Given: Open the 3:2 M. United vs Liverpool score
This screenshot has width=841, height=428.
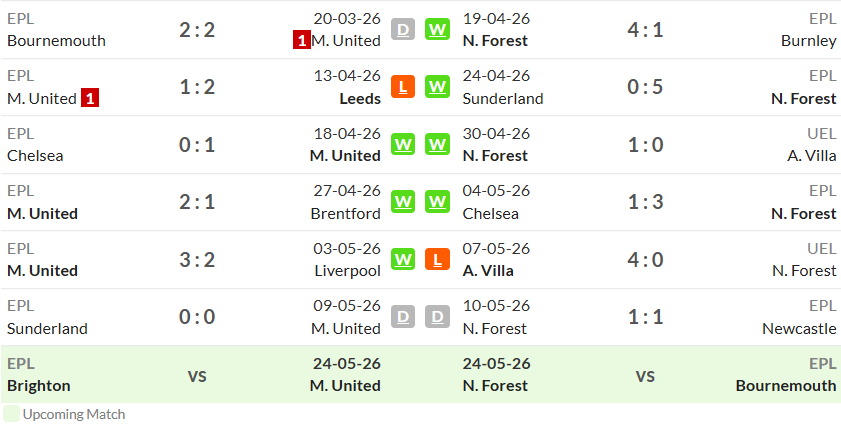Looking at the screenshot, I should [x=197, y=259].
